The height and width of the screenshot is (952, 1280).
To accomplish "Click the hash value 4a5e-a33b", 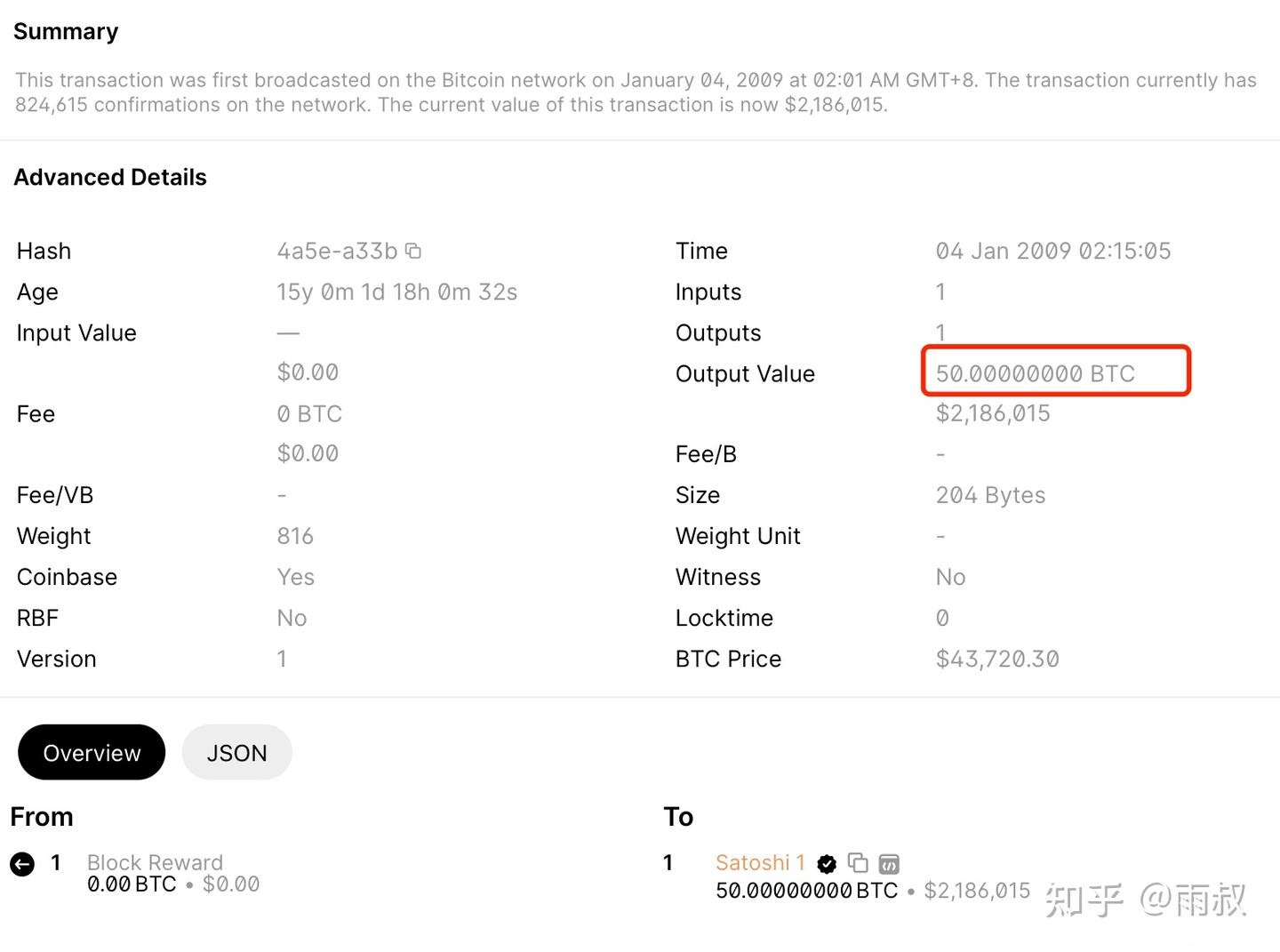I will (337, 251).
